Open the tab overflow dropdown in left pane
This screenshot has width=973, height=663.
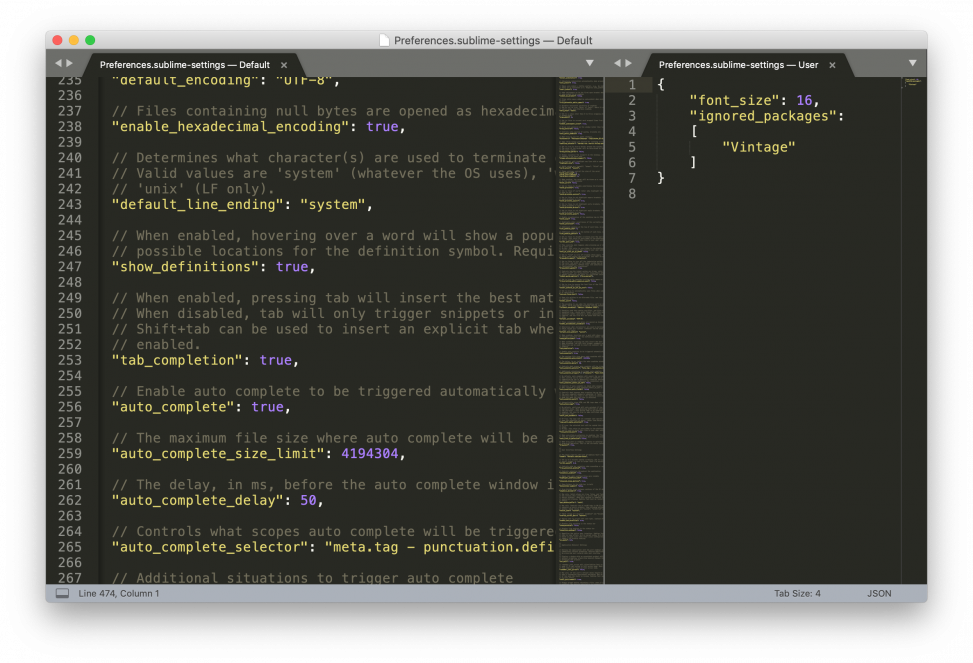tap(589, 62)
